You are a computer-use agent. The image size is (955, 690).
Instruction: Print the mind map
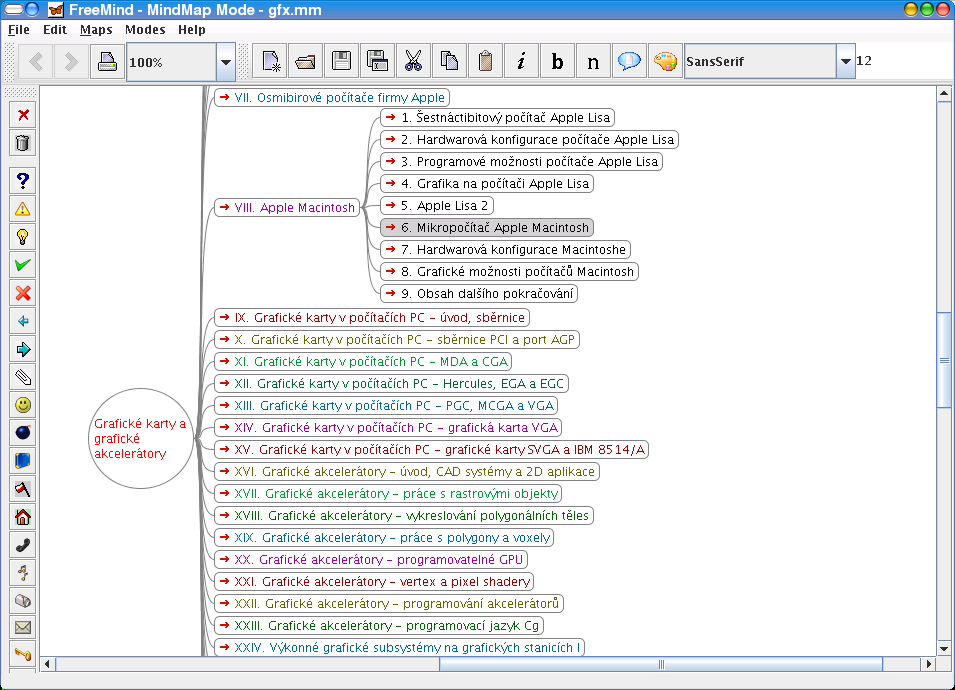[x=107, y=62]
